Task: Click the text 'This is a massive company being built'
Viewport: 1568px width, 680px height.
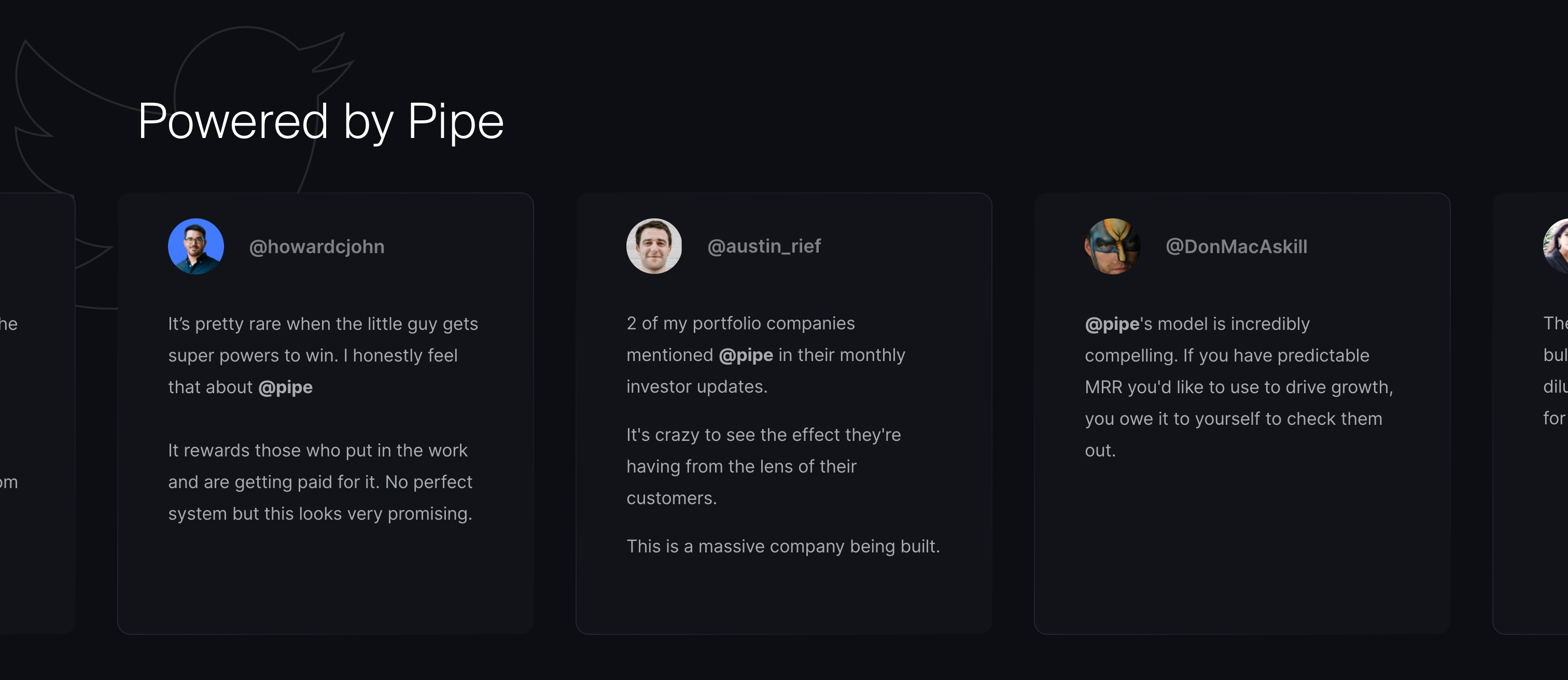Action: [783, 546]
